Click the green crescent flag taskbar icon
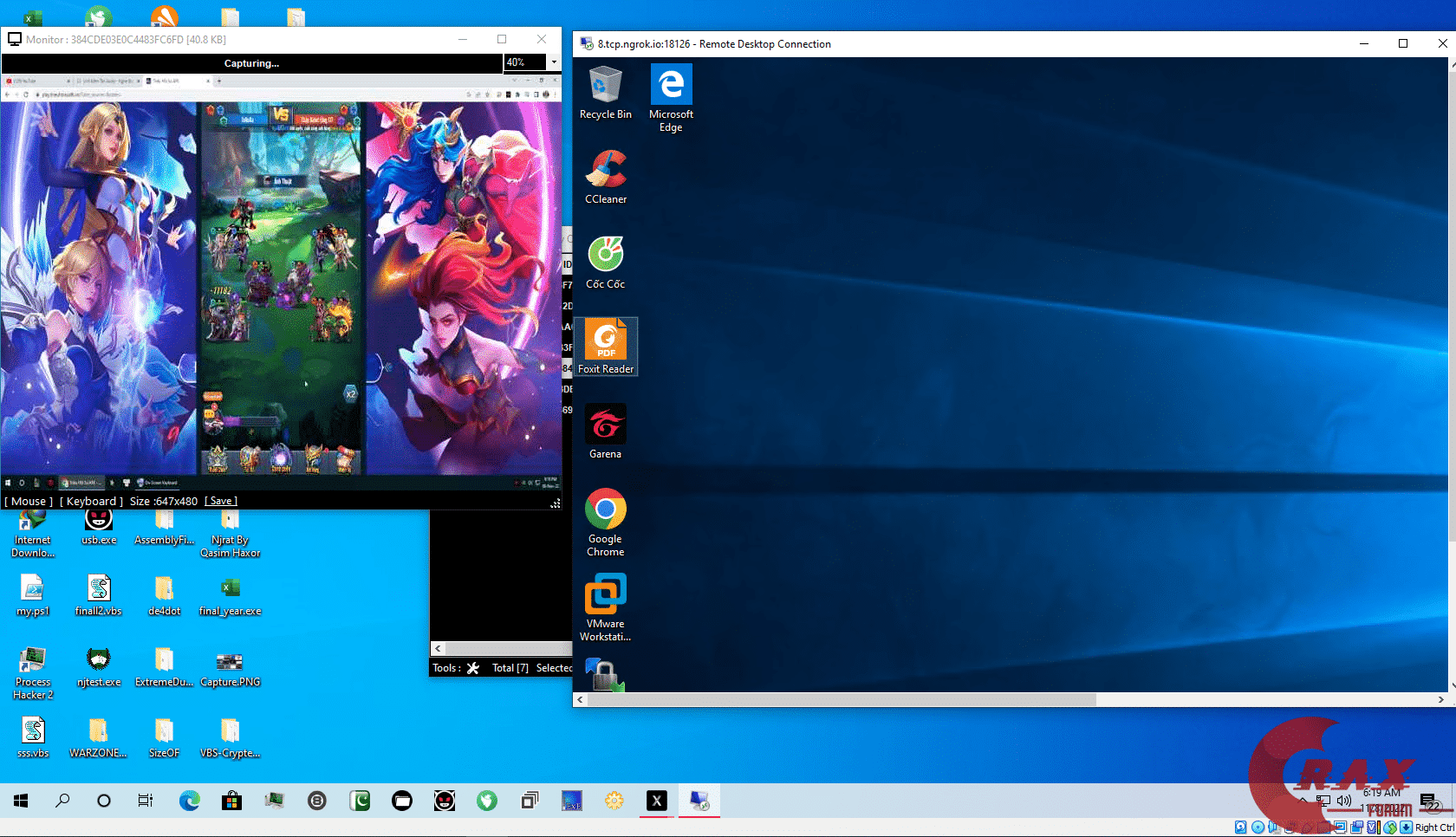 (x=360, y=801)
